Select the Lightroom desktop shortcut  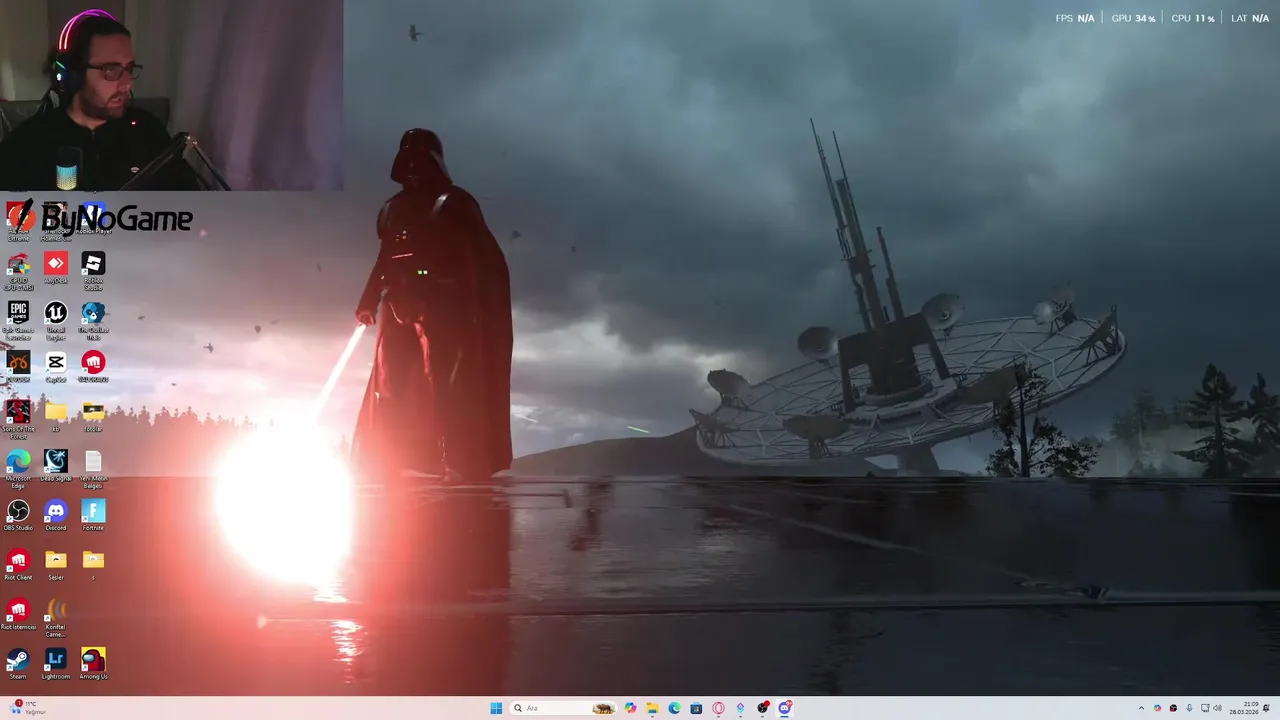click(x=56, y=664)
